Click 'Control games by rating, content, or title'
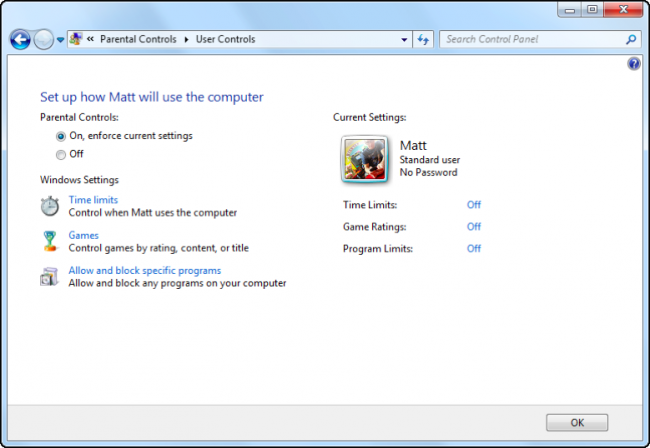 click(158, 248)
